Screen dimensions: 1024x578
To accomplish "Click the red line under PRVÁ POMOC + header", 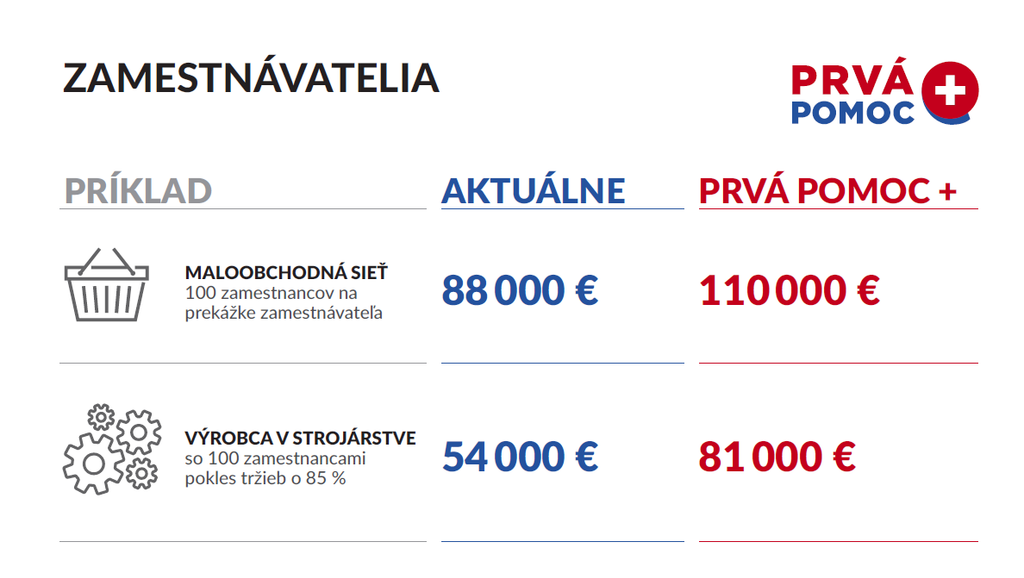I will point(838,209).
